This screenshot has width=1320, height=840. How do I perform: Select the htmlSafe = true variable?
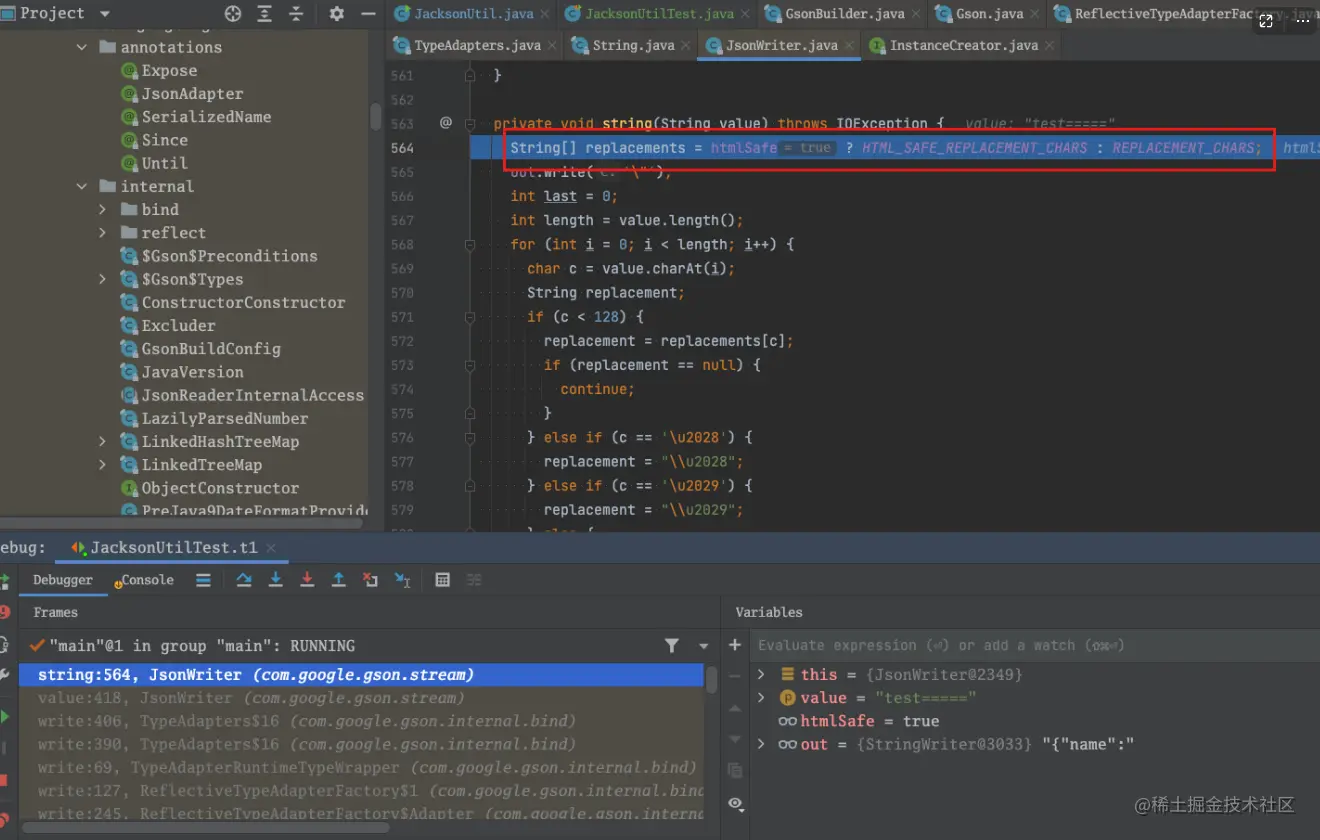point(859,721)
